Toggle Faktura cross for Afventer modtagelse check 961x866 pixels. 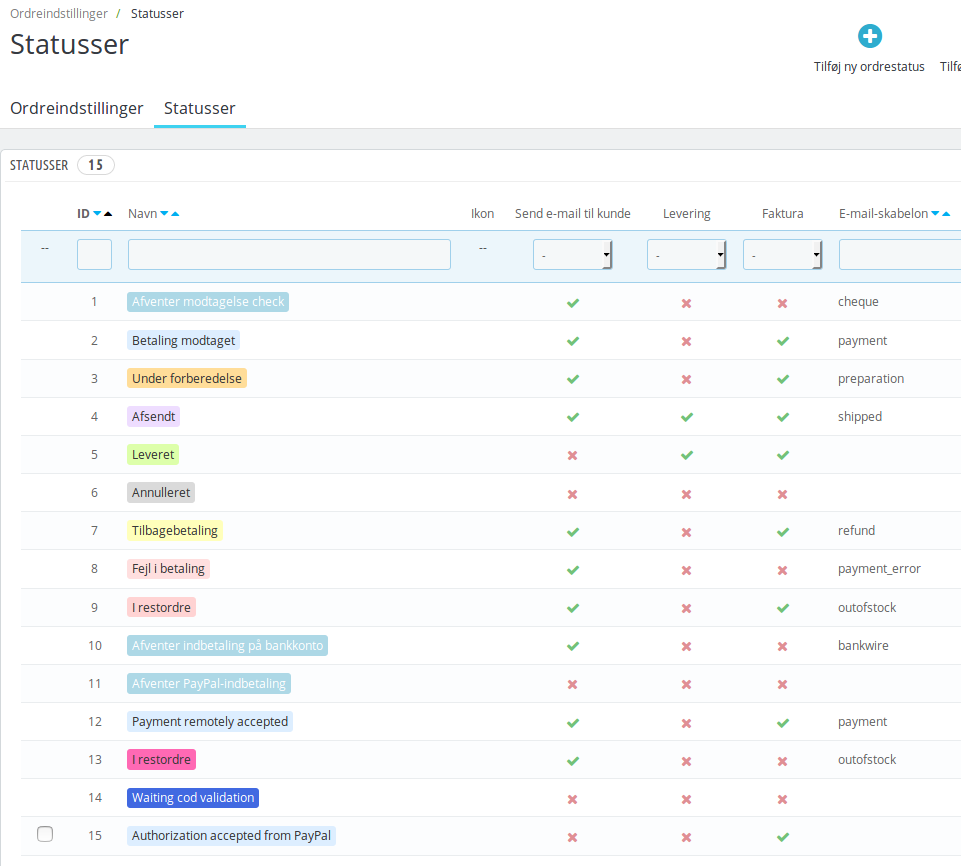tap(783, 303)
